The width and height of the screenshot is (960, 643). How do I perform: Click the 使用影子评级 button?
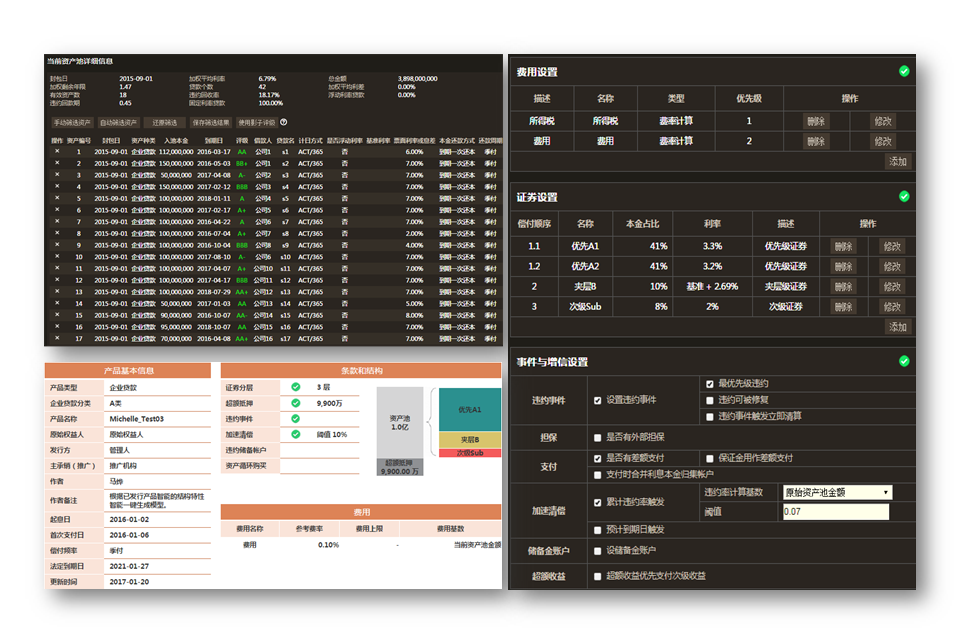(257, 122)
